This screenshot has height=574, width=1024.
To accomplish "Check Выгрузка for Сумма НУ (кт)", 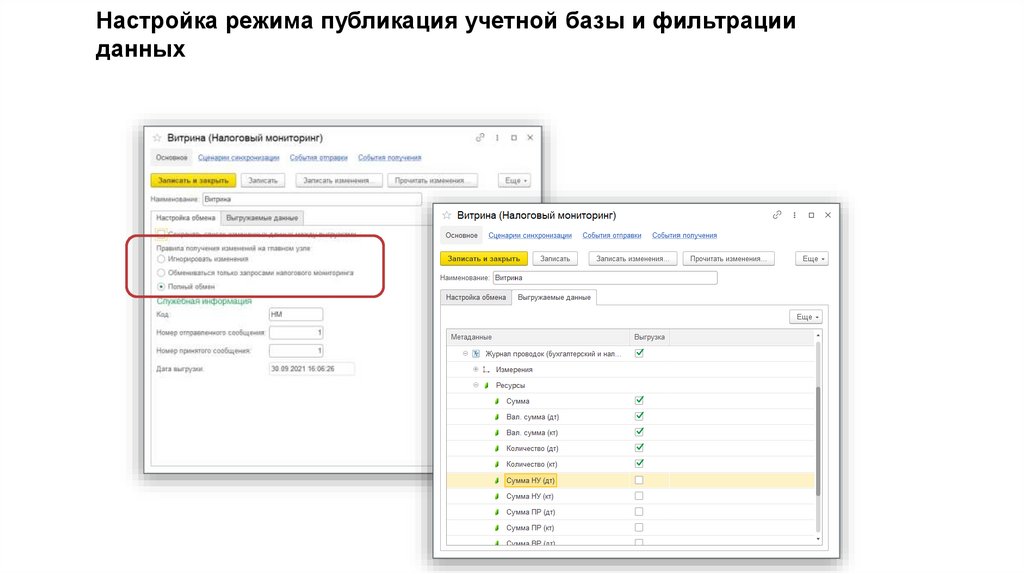I will [639, 496].
